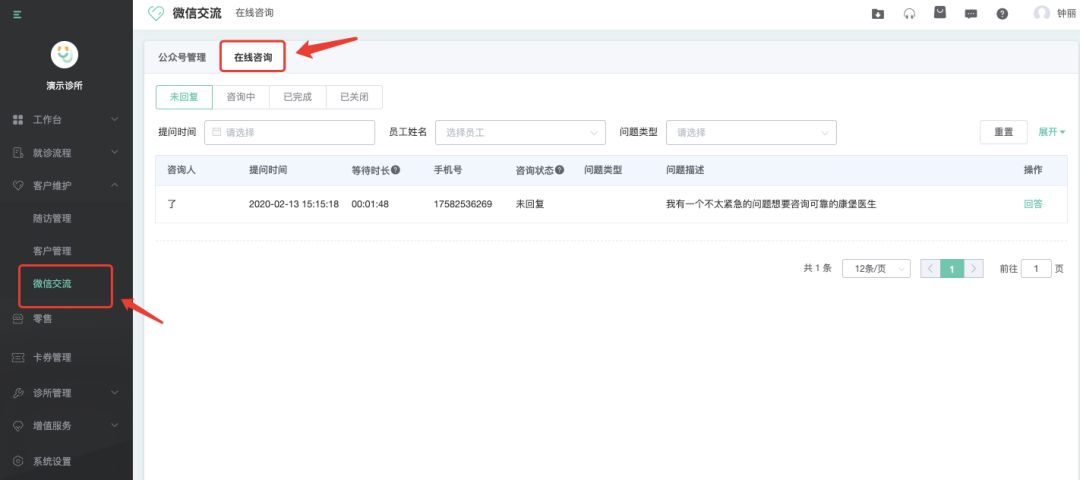Click the 诊所管理 wrench icon
The height and width of the screenshot is (480, 1080).
click(19, 393)
